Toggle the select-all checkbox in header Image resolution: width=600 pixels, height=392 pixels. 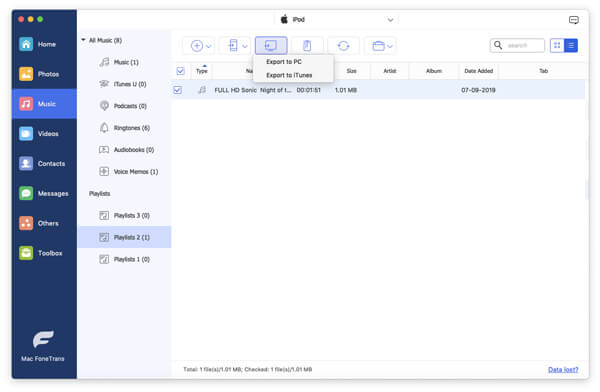[180, 71]
